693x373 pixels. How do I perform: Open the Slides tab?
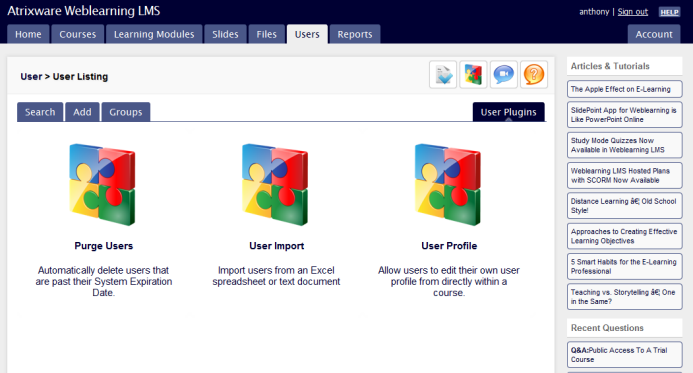click(225, 34)
